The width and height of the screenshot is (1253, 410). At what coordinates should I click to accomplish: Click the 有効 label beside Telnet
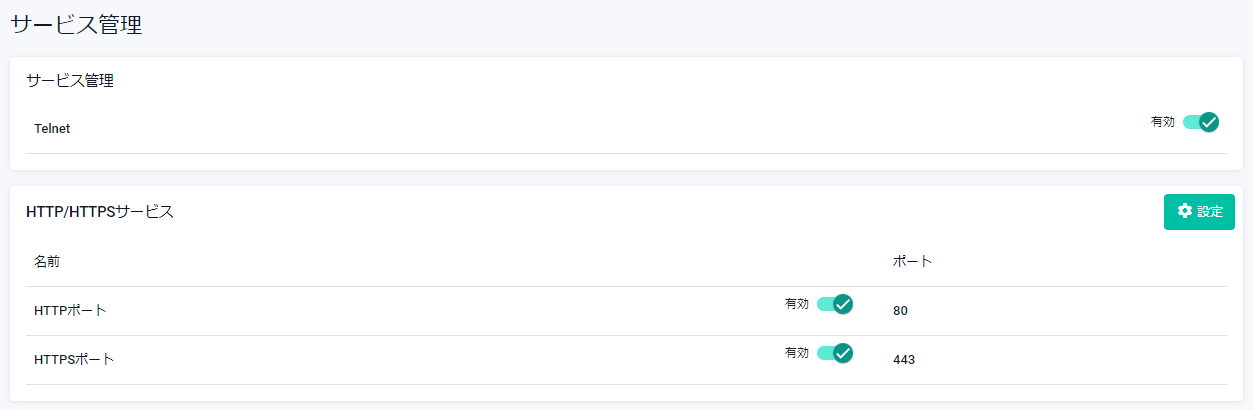(x=1163, y=122)
